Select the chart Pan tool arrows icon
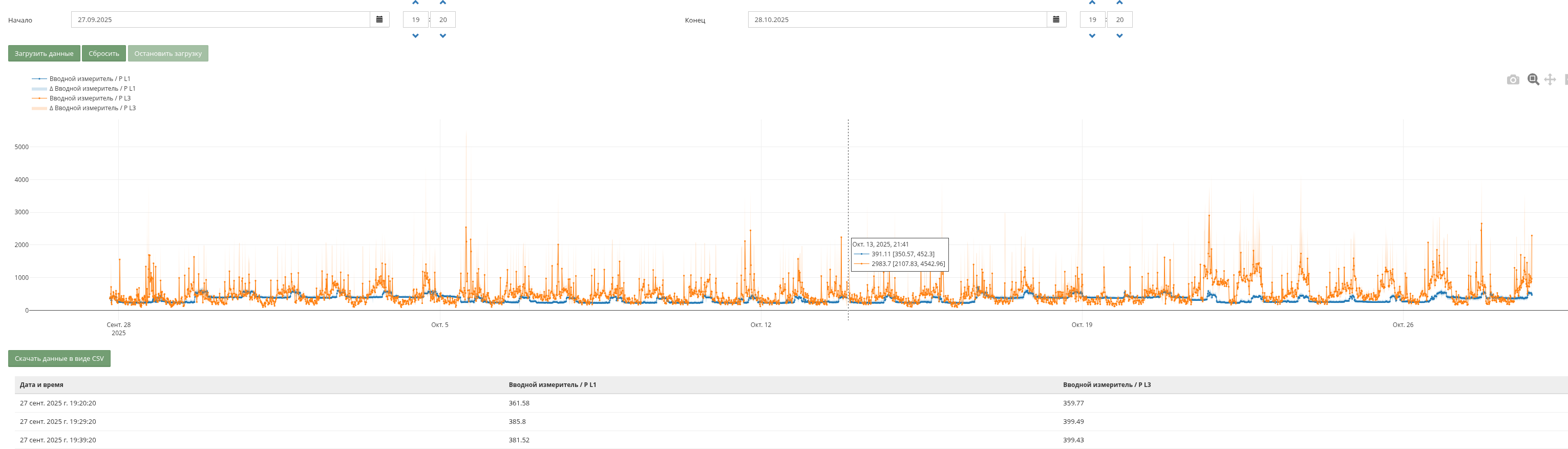The height and width of the screenshot is (449, 1568). (x=1550, y=80)
